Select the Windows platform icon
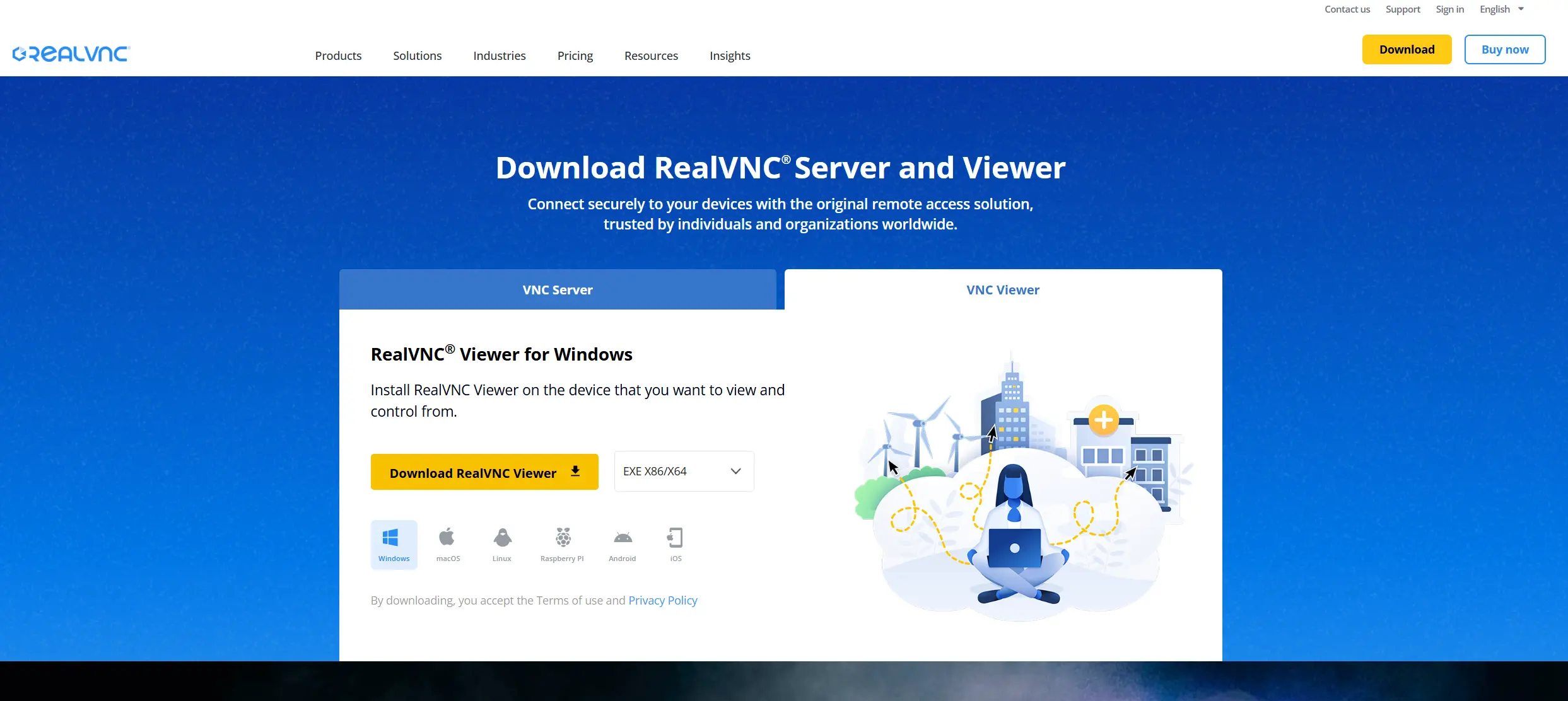Screen dimensions: 1568x701 click(x=394, y=543)
